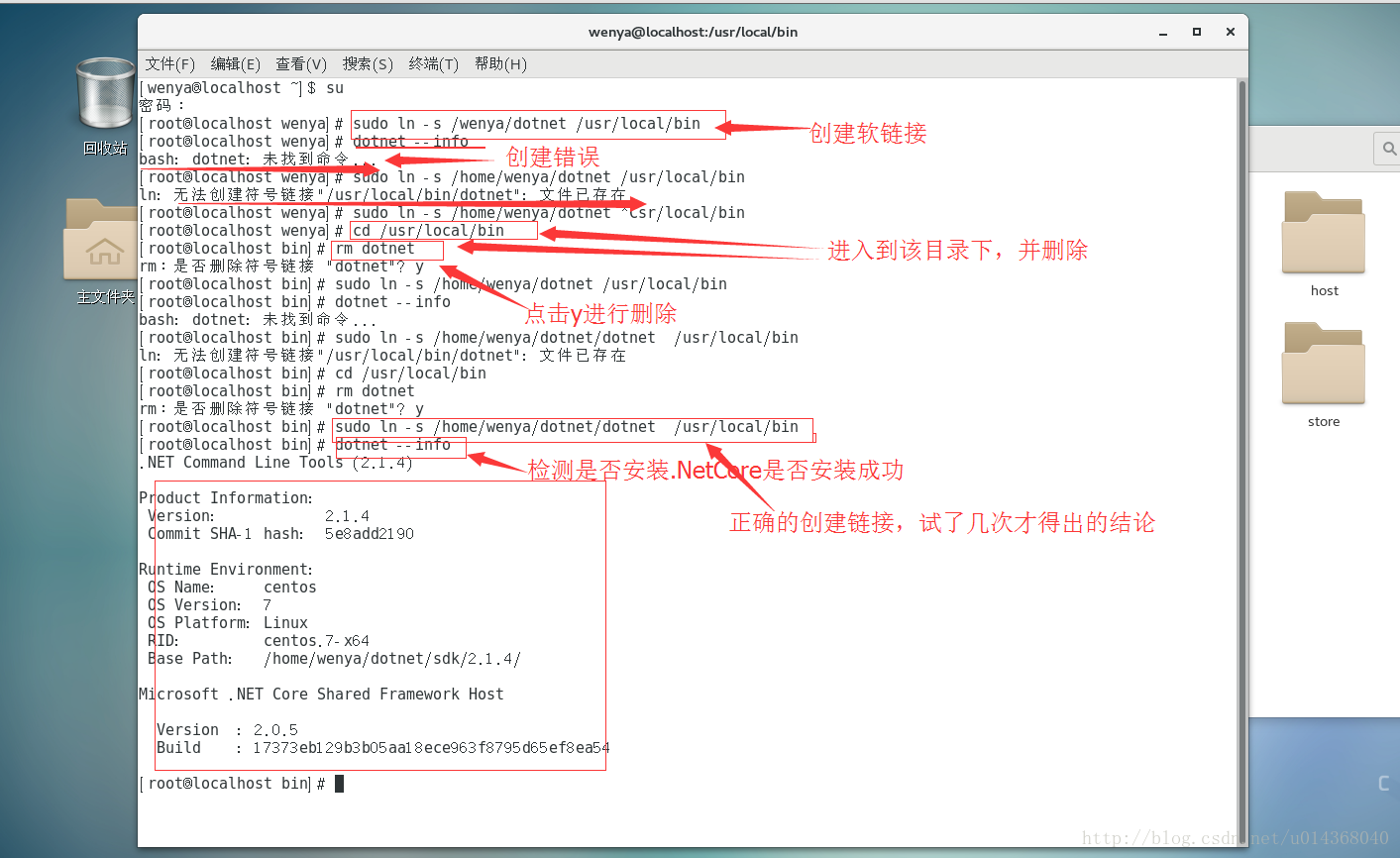
Task: Open the 帮助(H) menu
Action: coord(497,63)
